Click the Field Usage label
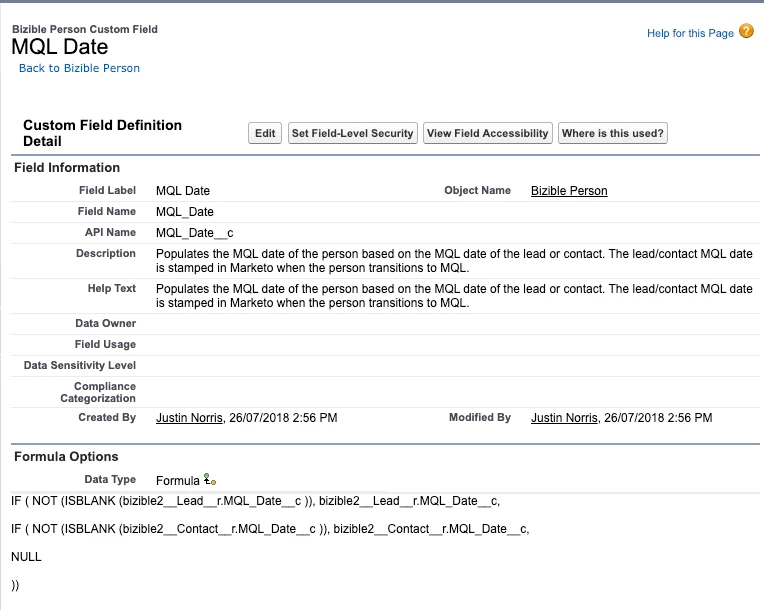 (105, 344)
